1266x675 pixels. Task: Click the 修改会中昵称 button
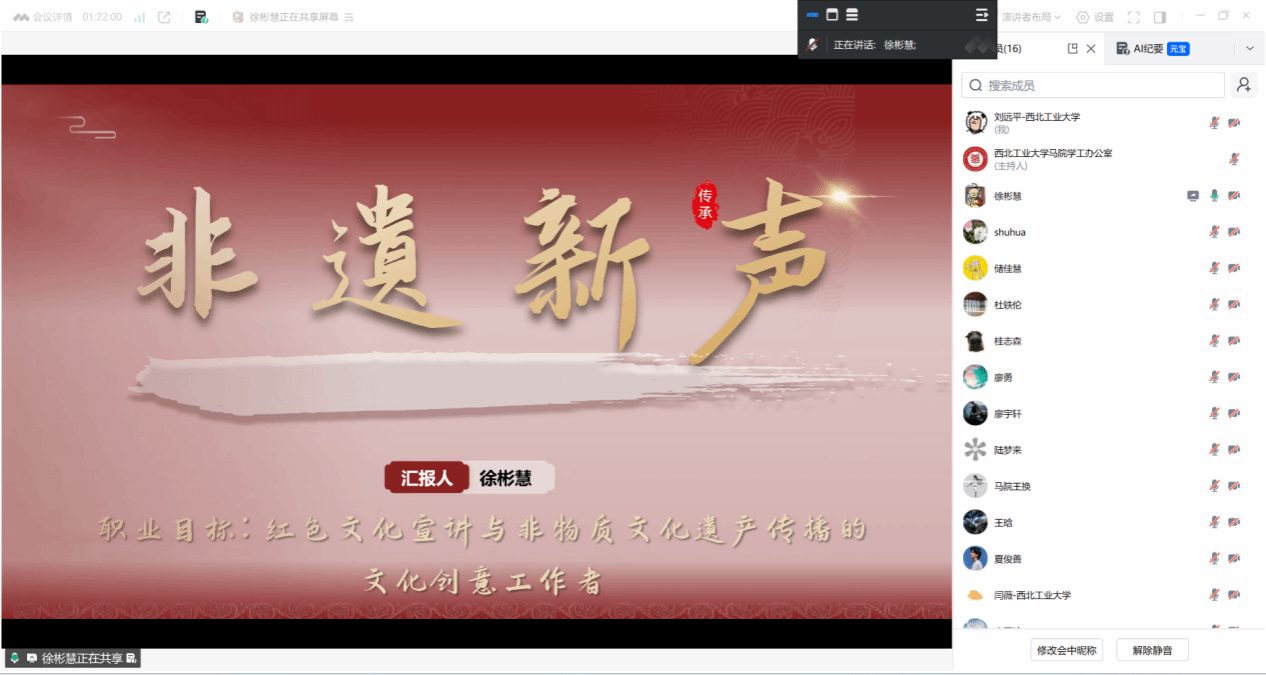(x=1067, y=650)
